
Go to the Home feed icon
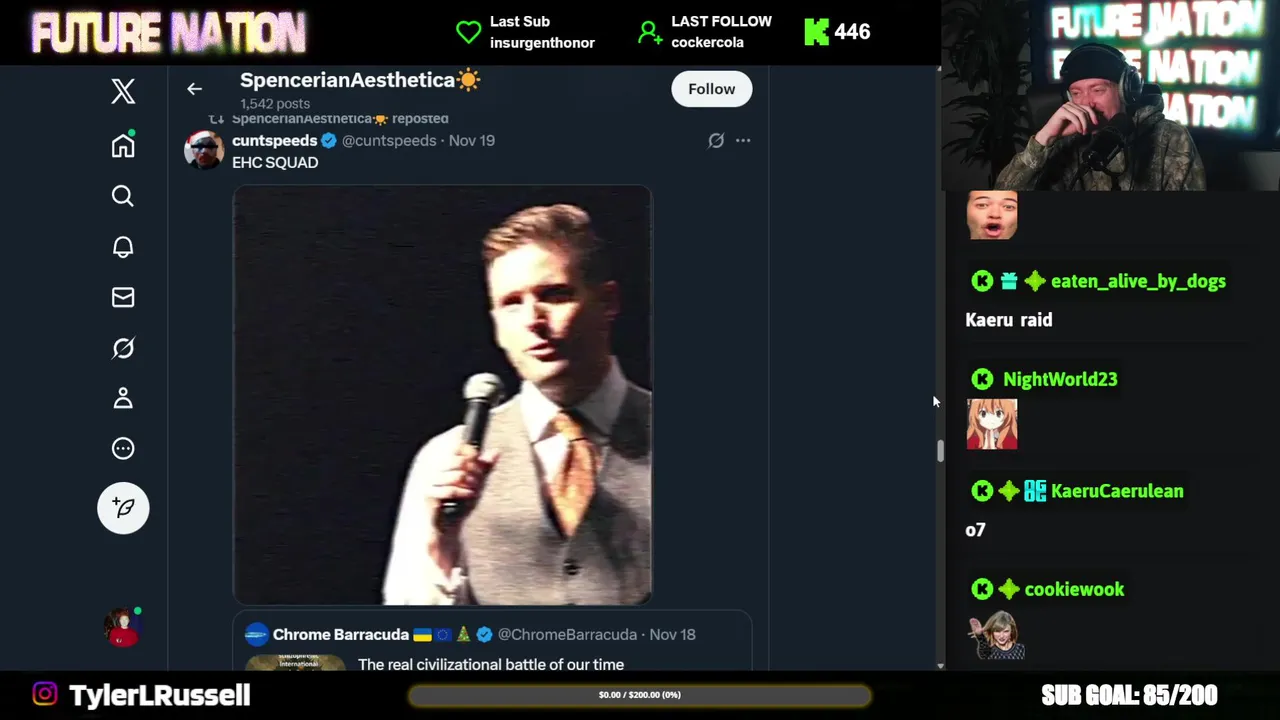tap(123, 146)
